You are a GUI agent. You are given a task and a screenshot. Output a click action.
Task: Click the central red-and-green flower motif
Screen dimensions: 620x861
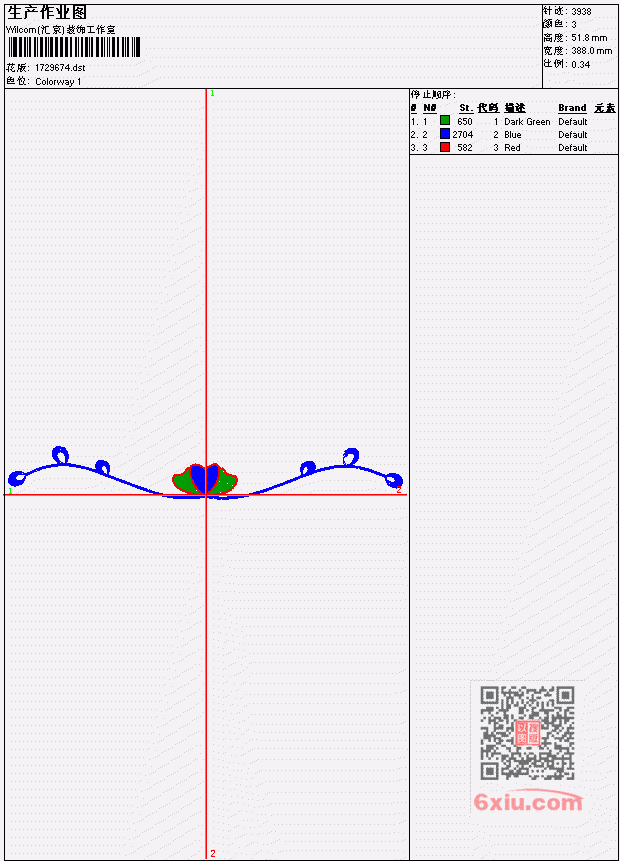205,480
